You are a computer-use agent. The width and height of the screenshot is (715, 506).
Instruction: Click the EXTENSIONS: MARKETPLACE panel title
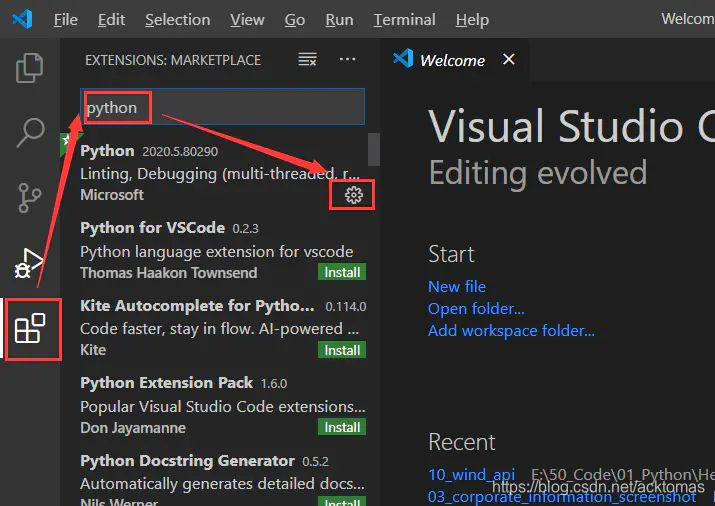pyautogui.click(x=173, y=60)
